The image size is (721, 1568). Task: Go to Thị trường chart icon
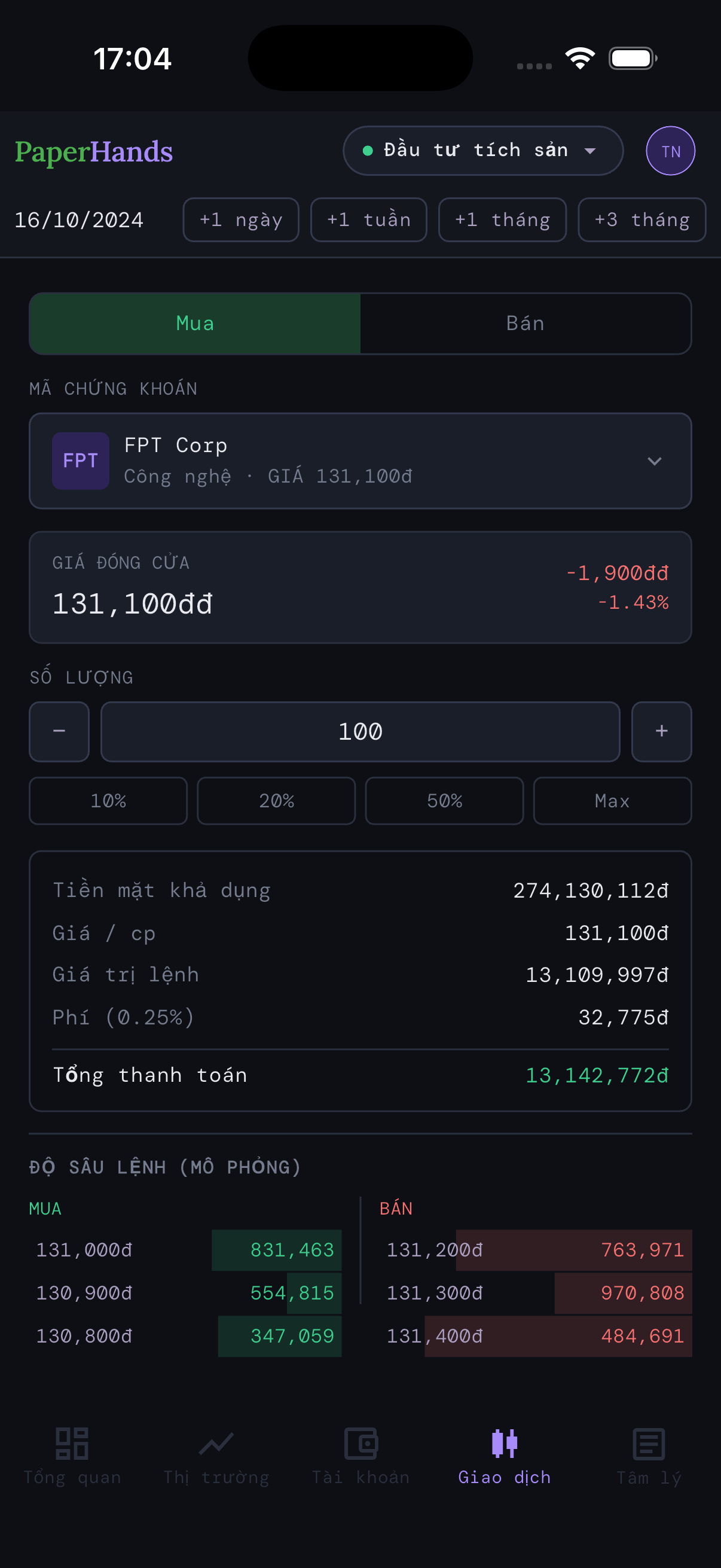[216, 1443]
